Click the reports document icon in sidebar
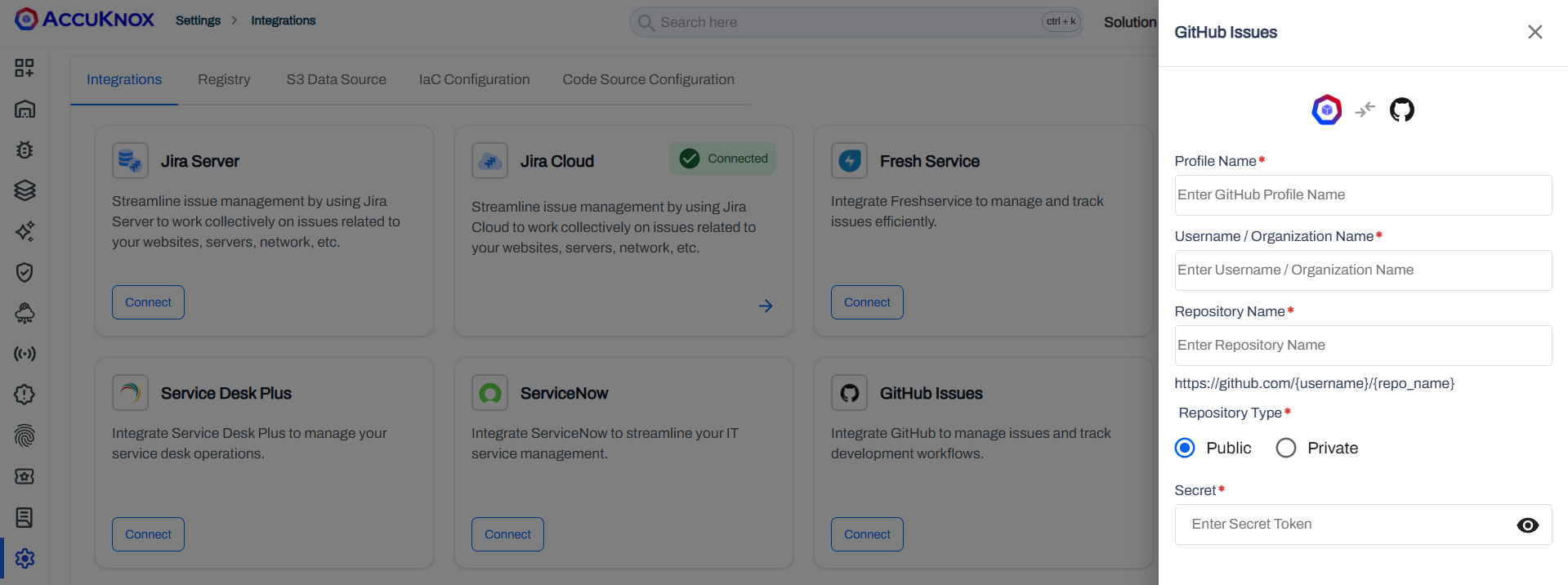Screen dimensions: 1568x585 coord(25,517)
